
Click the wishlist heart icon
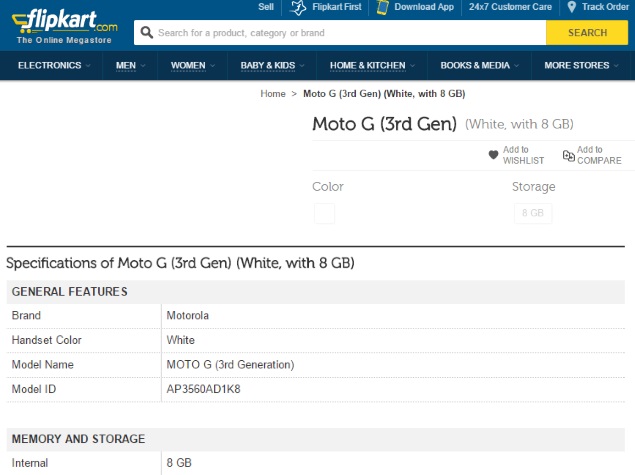(x=493, y=155)
